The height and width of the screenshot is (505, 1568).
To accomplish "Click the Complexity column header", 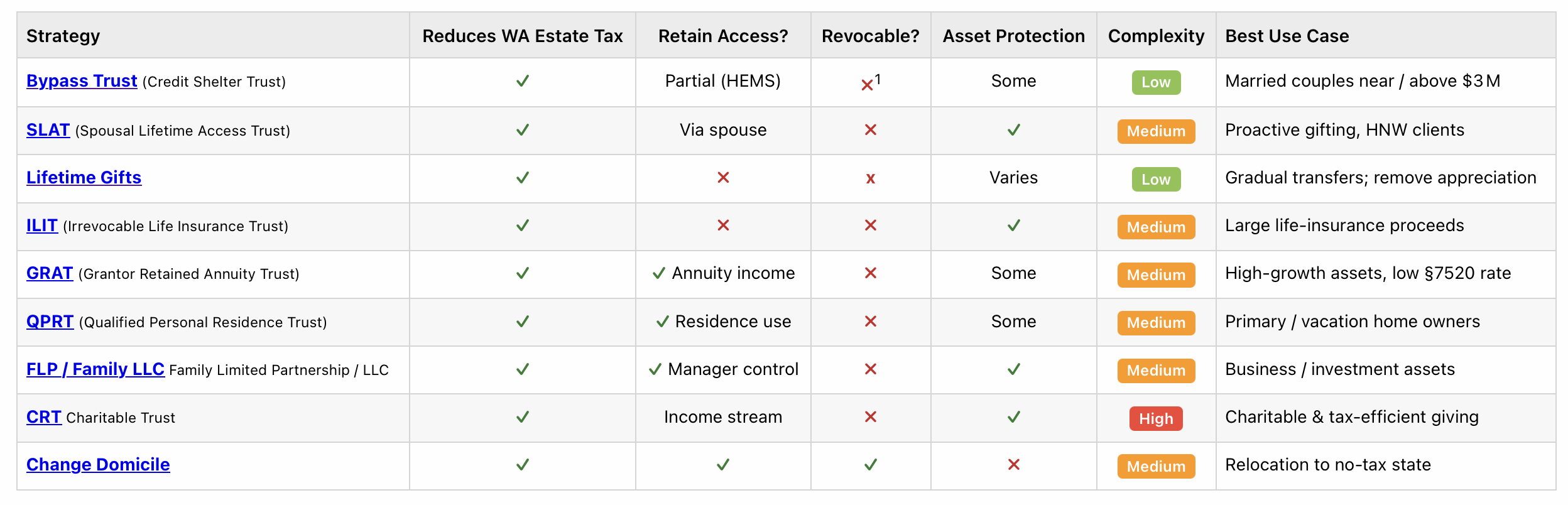I will [x=1156, y=36].
